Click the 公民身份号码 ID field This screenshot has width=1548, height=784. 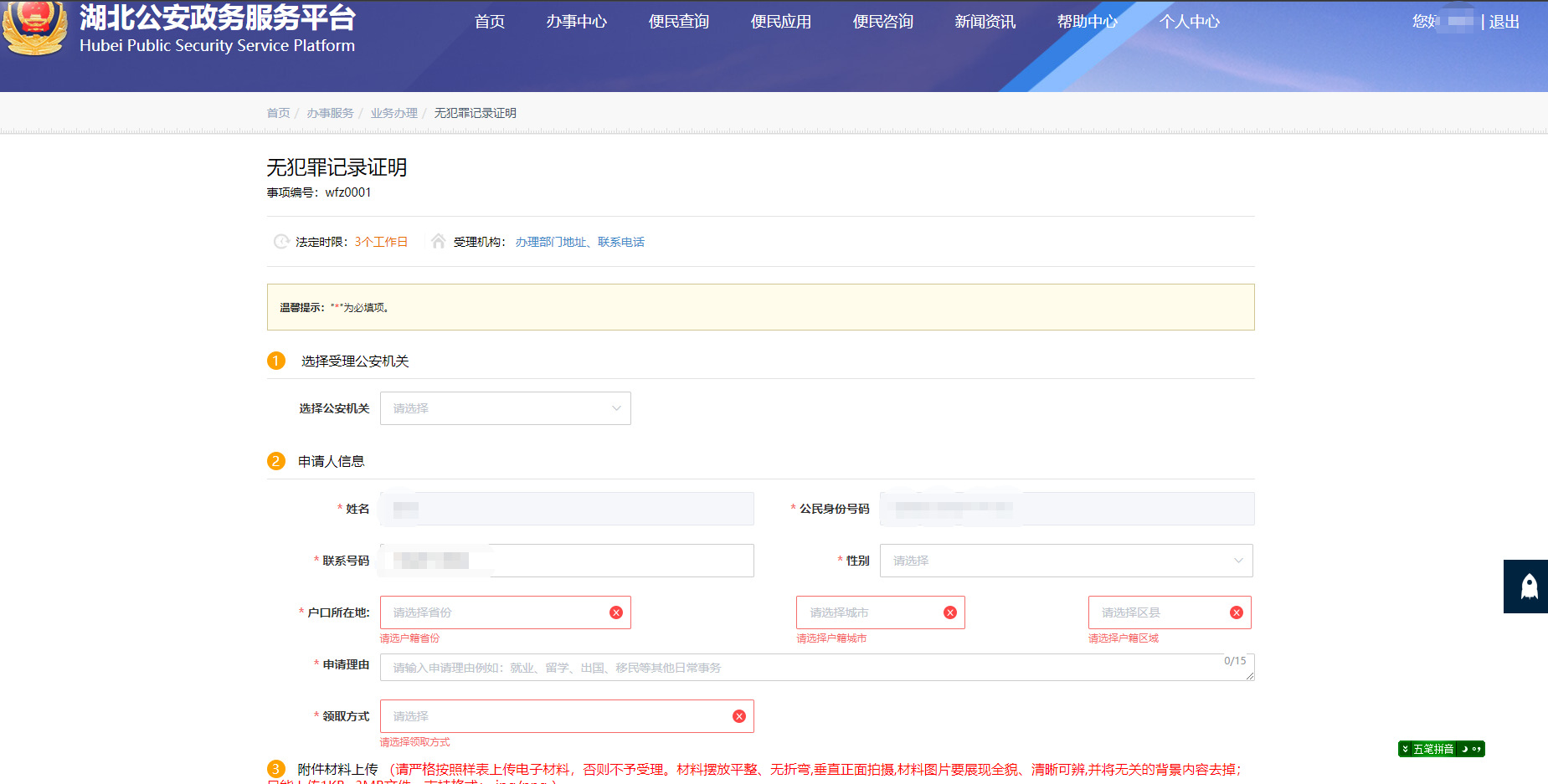(1067, 509)
